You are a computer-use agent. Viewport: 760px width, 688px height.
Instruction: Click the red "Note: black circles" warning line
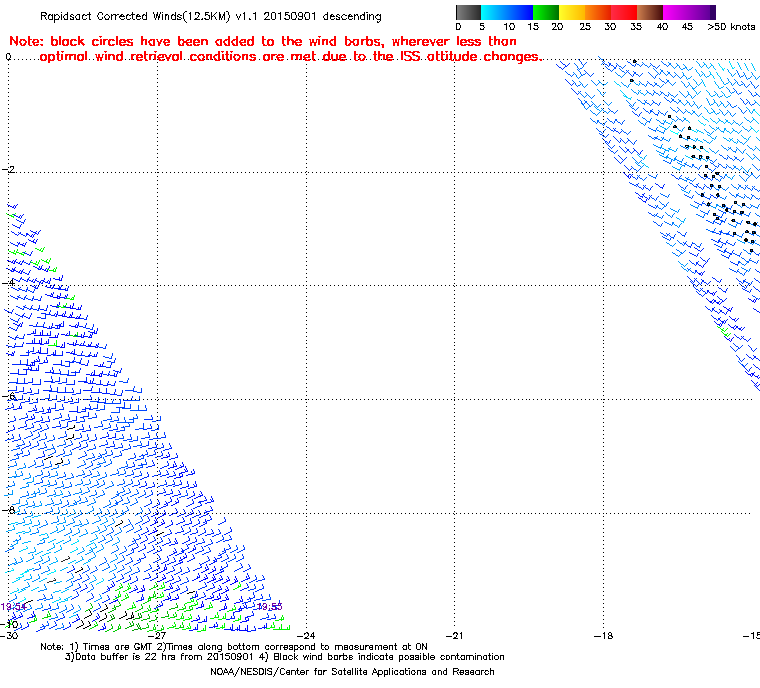tap(263, 42)
